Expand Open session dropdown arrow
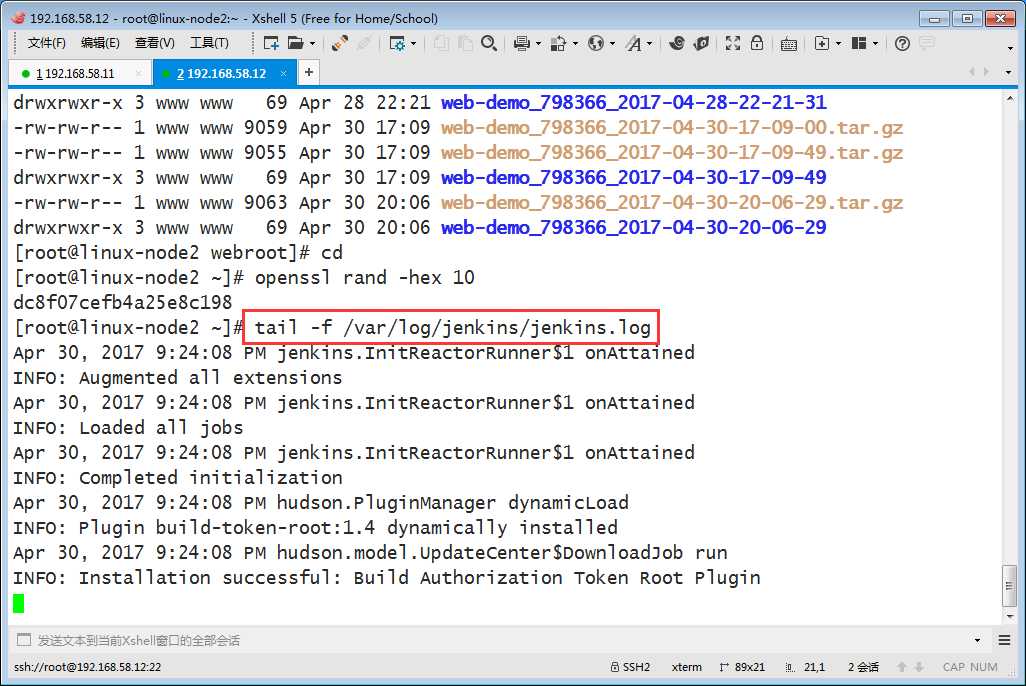 pos(312,44)
